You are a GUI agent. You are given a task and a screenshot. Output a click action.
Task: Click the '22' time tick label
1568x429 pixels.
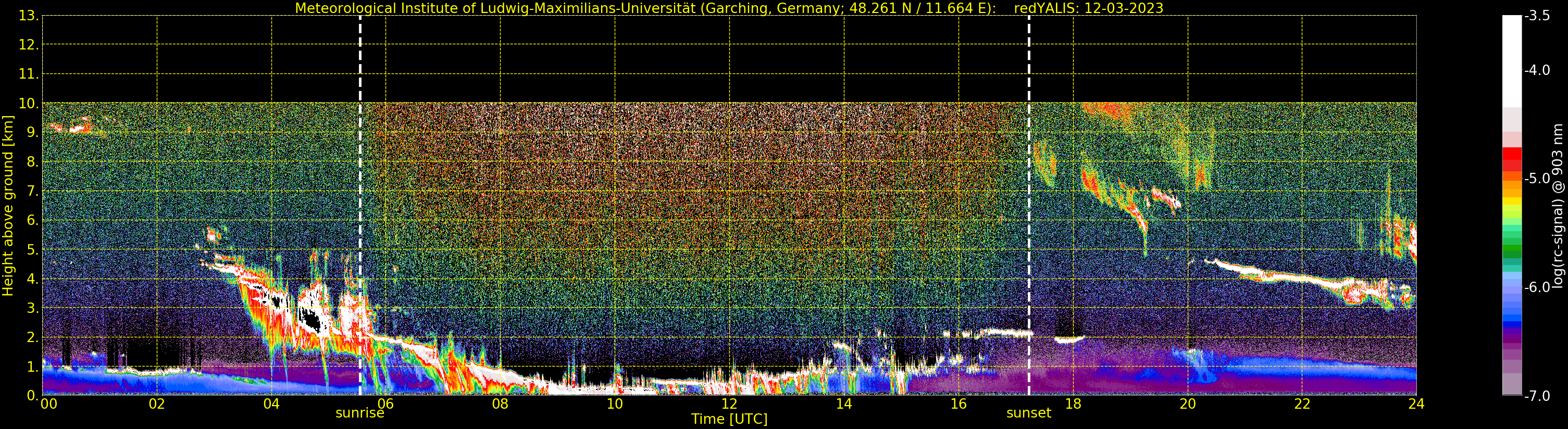(x=1302, y=404)
